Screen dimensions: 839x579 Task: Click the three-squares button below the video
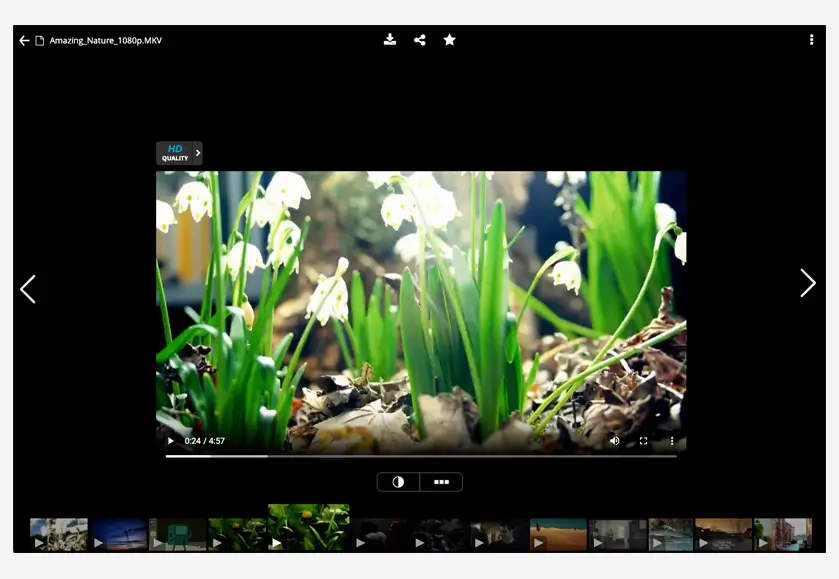click(441, 482)
